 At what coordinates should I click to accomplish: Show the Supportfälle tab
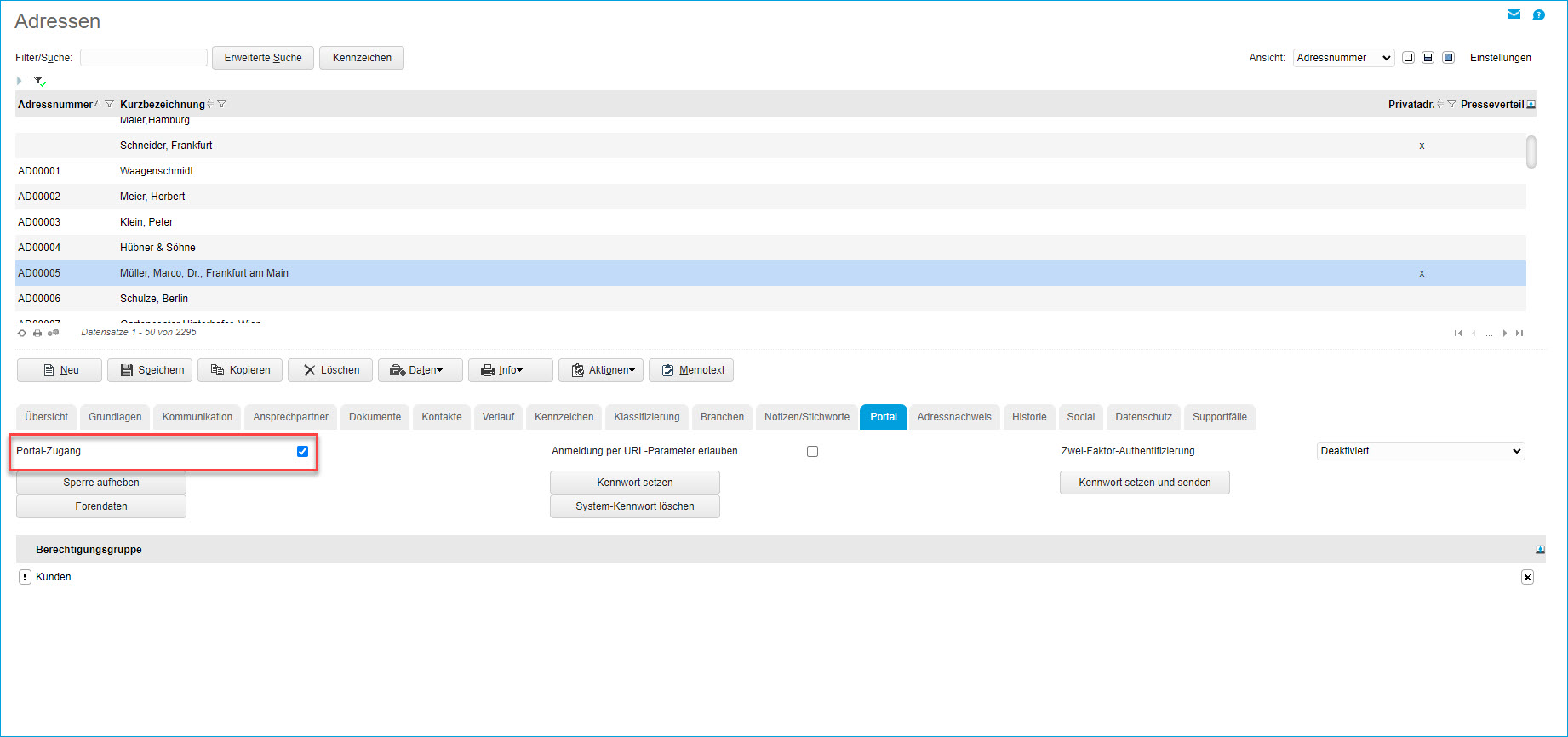pyautogui.click(x=1220, y=417)
